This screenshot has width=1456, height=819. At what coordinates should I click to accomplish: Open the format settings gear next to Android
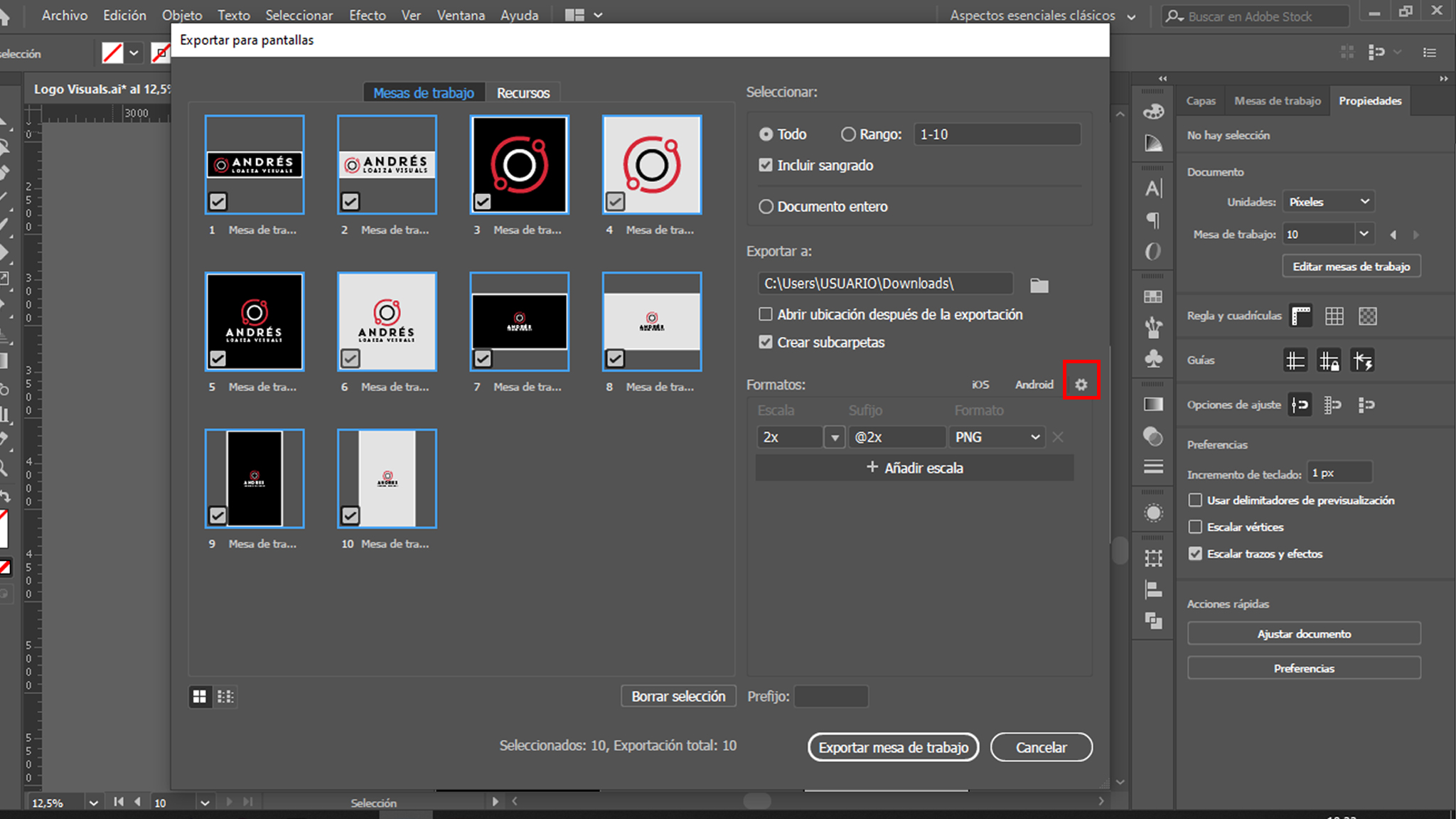point(1081,384)
